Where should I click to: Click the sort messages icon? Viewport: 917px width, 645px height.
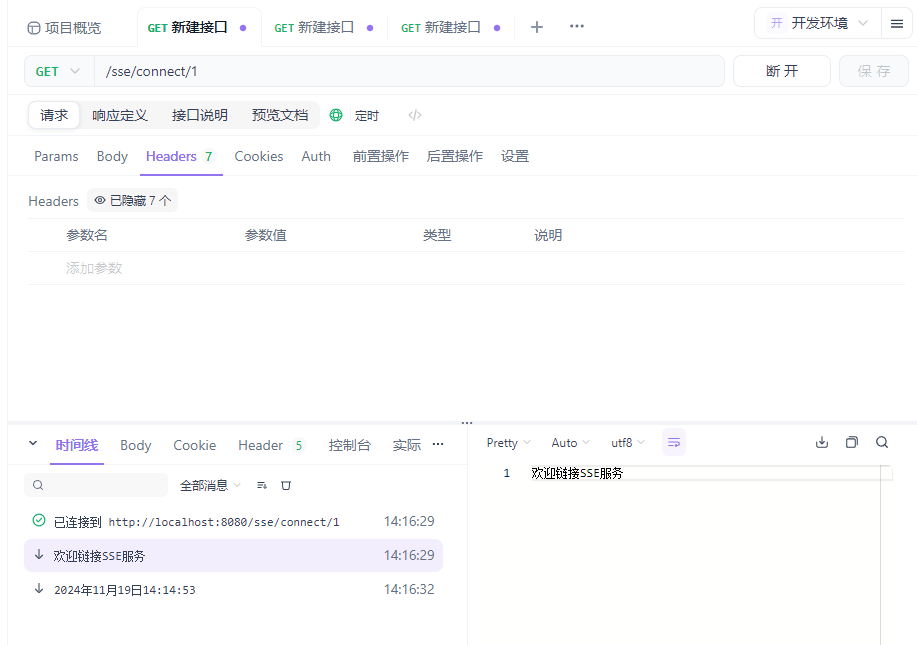point(262,485)
